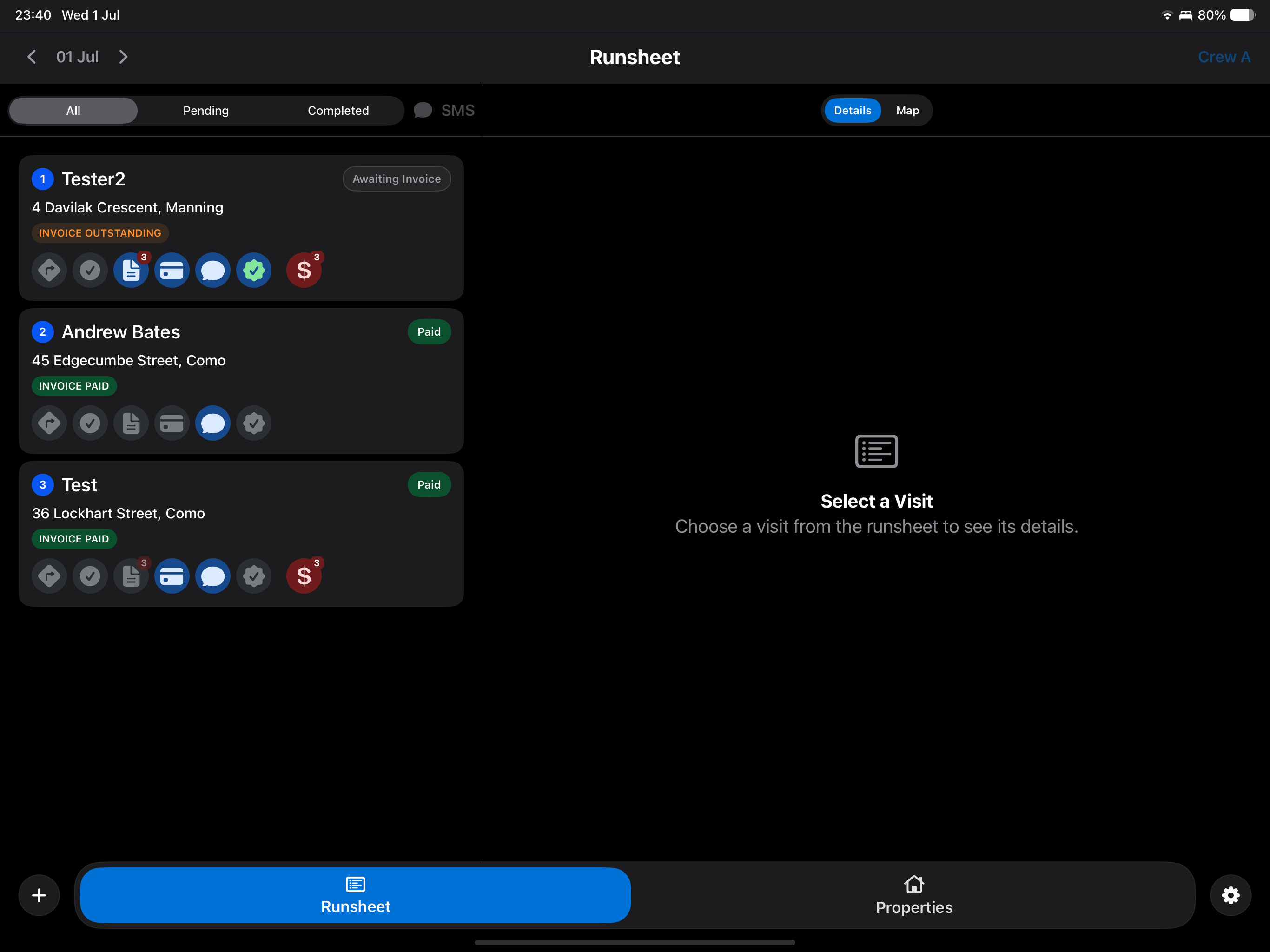Go to next day chevron

(x=123, y=57)
